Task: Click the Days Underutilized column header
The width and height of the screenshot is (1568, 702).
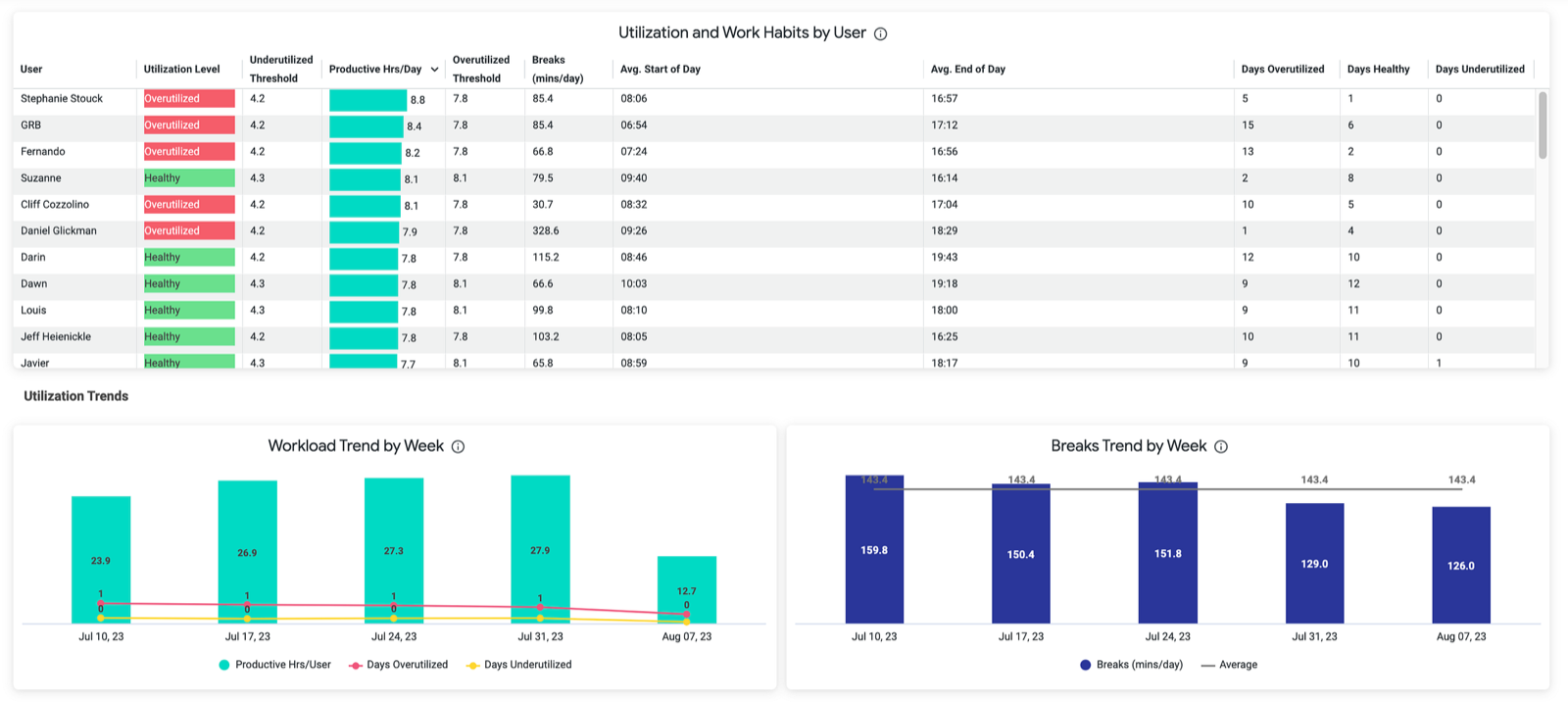Action: coord(1480,70)
